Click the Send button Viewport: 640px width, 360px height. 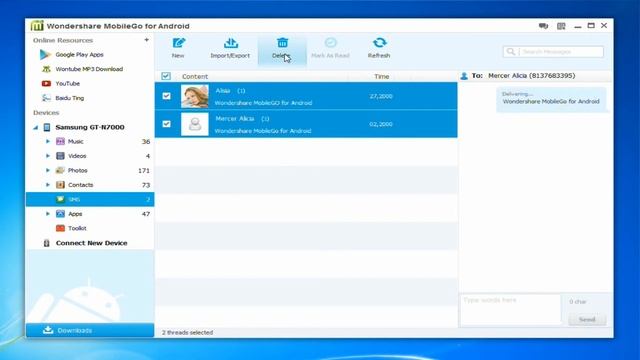[587, 319]
